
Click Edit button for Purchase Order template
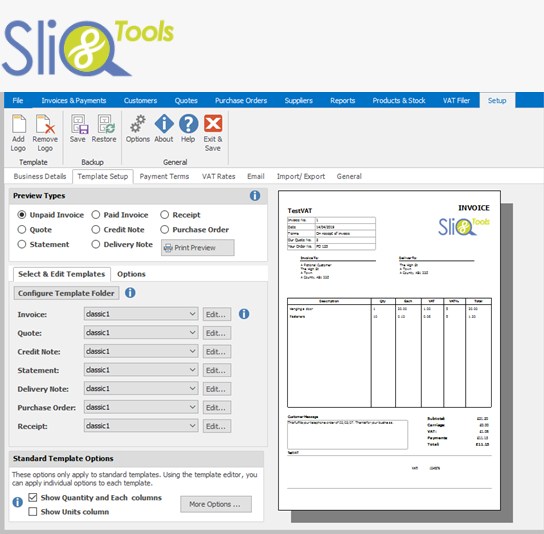tap(217, 408)
